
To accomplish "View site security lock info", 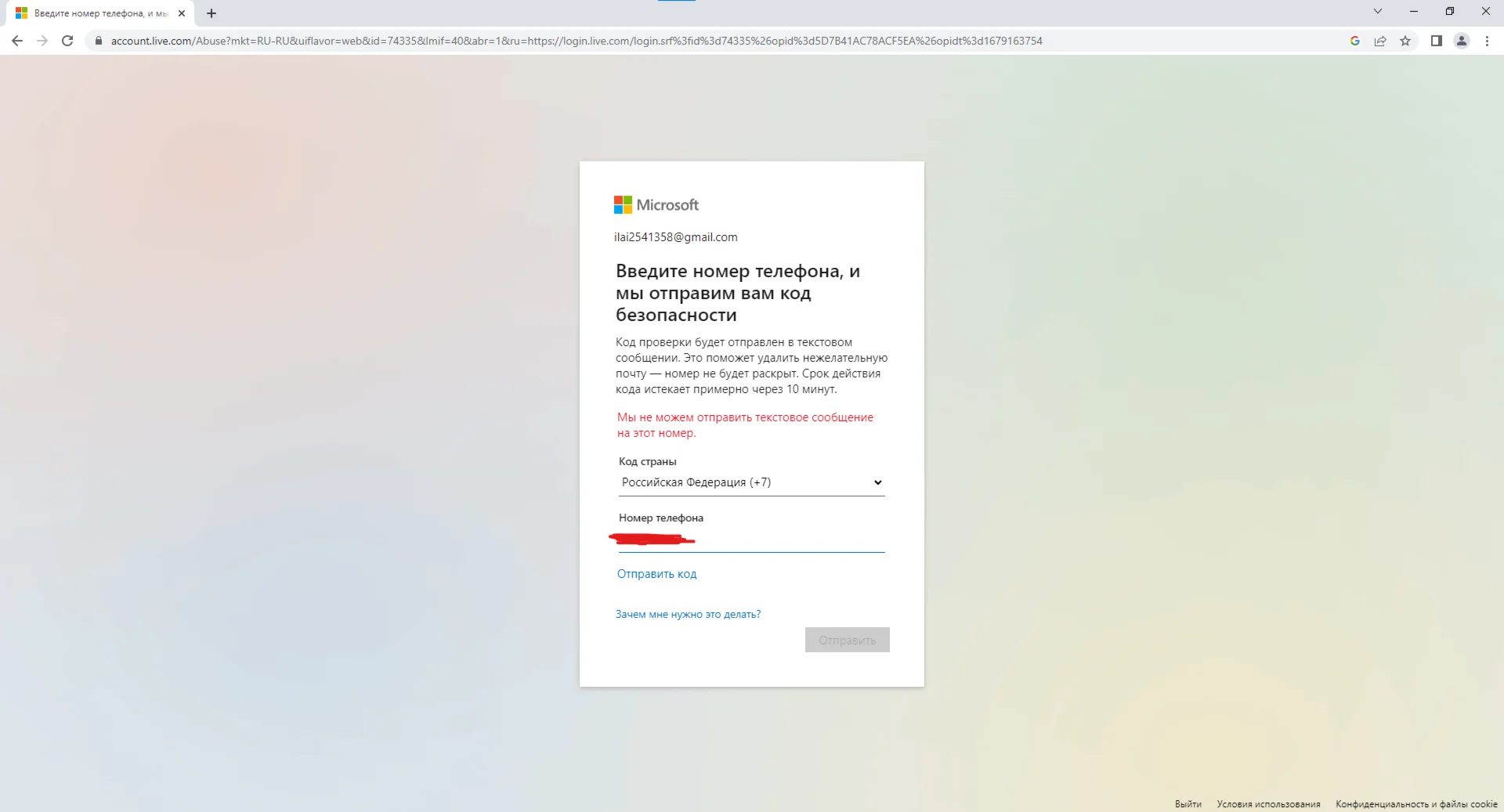I will pos(98,41).
